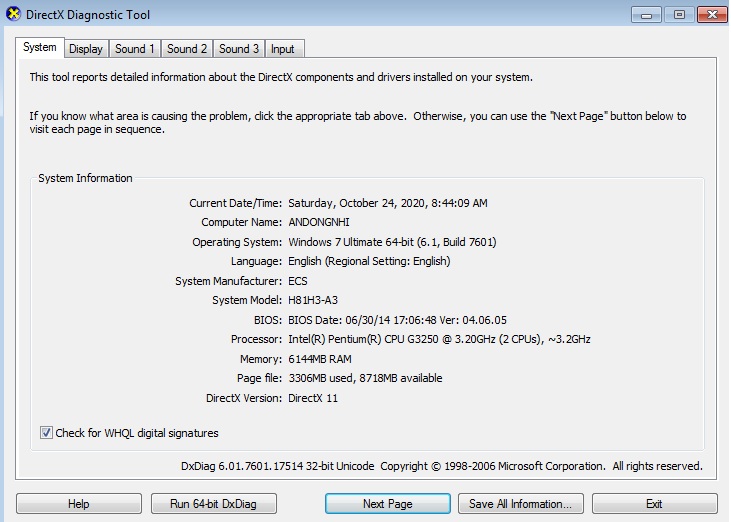Click the window title text
Viewport: 731px width, 522px height.
click(x=88, y=15)
